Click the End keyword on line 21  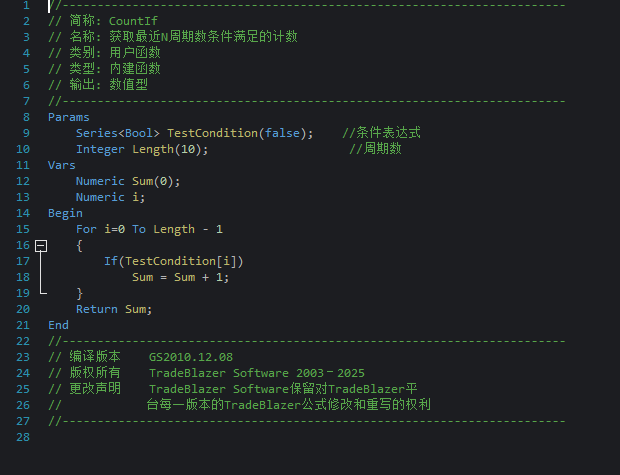coord(58,325)
